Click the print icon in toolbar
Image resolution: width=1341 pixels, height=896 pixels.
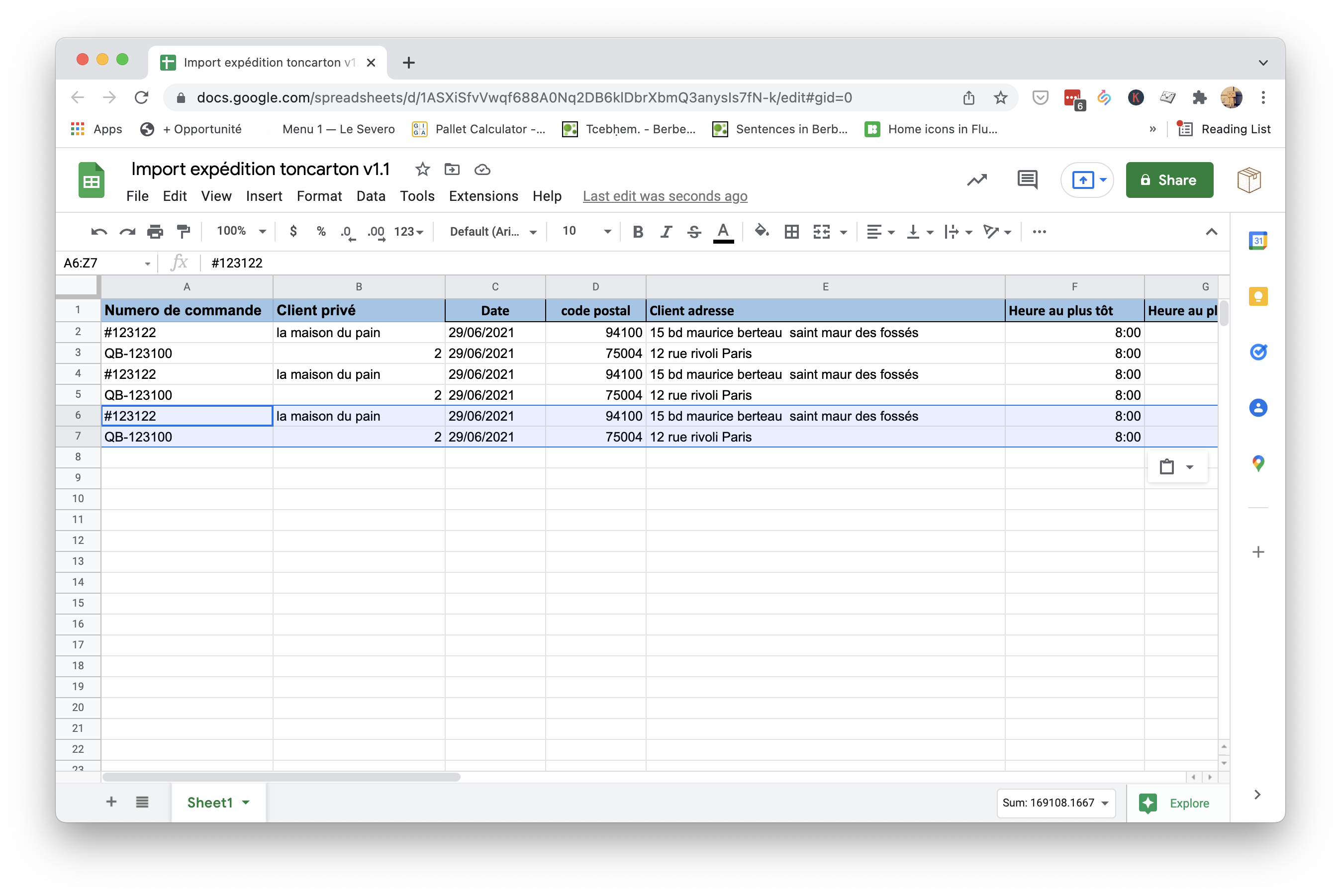[155, 231]
